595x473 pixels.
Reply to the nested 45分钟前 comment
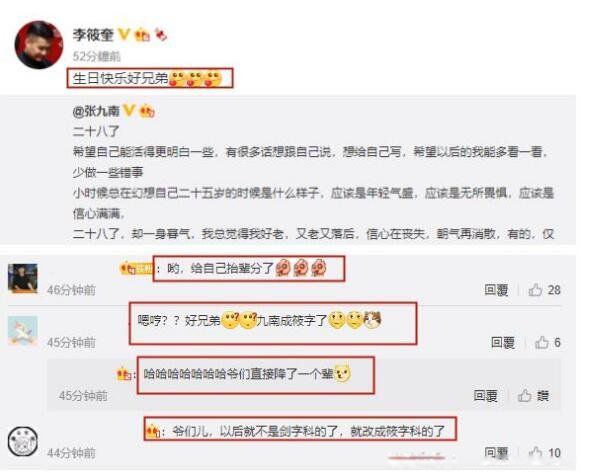pos(485,396)
